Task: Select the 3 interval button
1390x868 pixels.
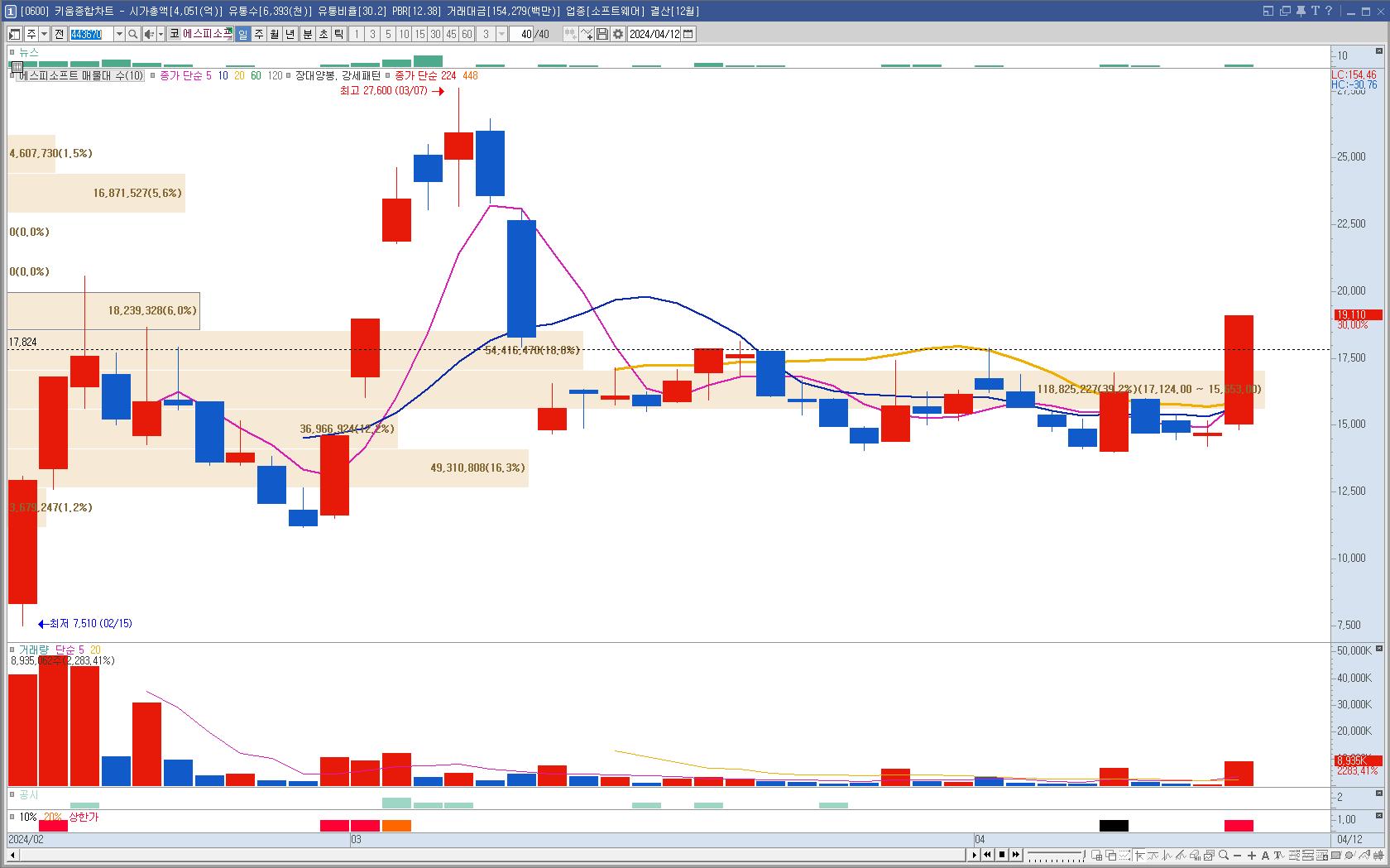Action: (x=372, y=34)
